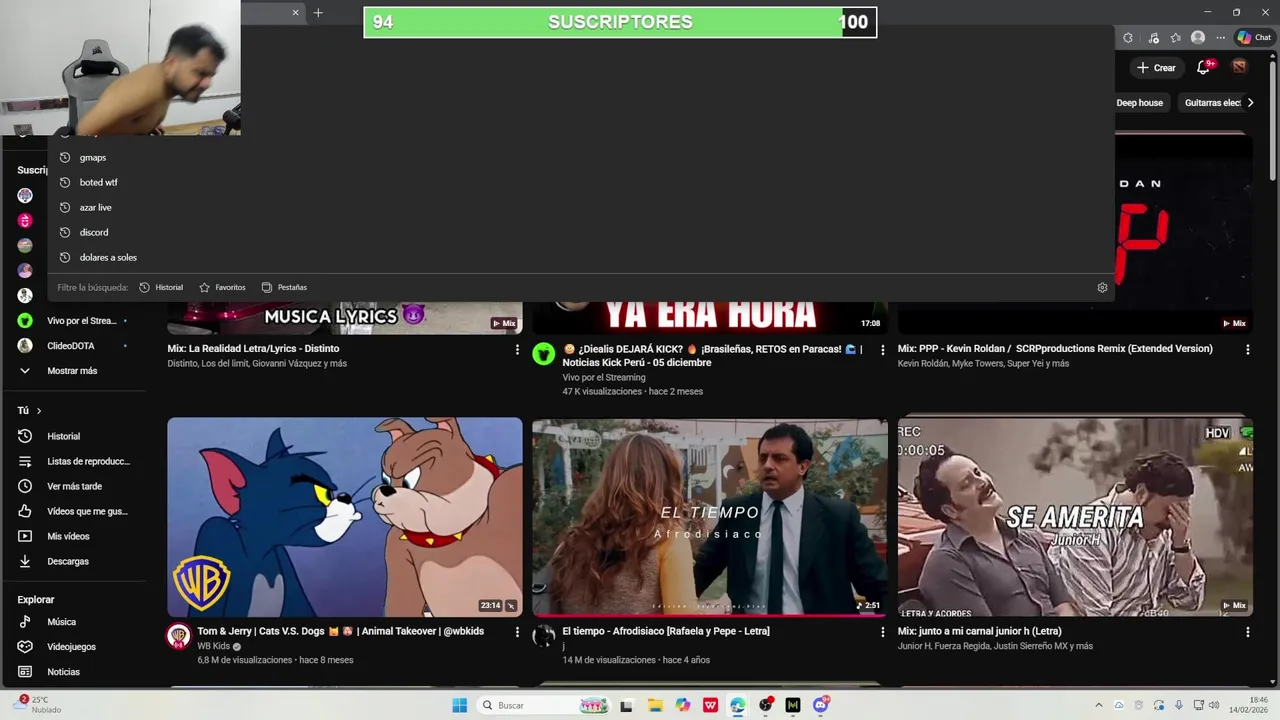Expand Mostrar más subscriptions
The height and width of the screenshot is (720, 1280).
click(72, 370)
